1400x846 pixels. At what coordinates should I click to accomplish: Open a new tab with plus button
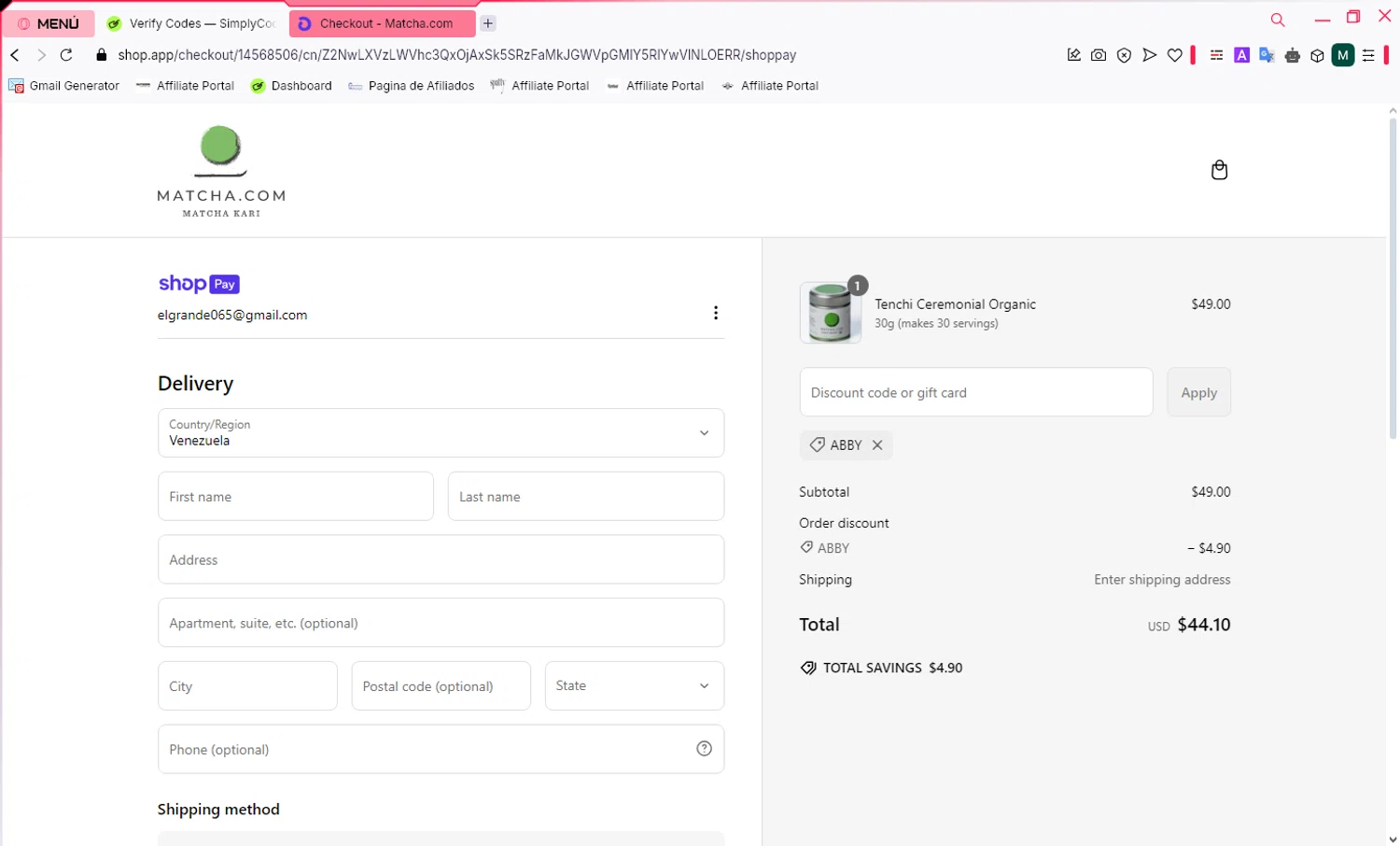(488, 23)
